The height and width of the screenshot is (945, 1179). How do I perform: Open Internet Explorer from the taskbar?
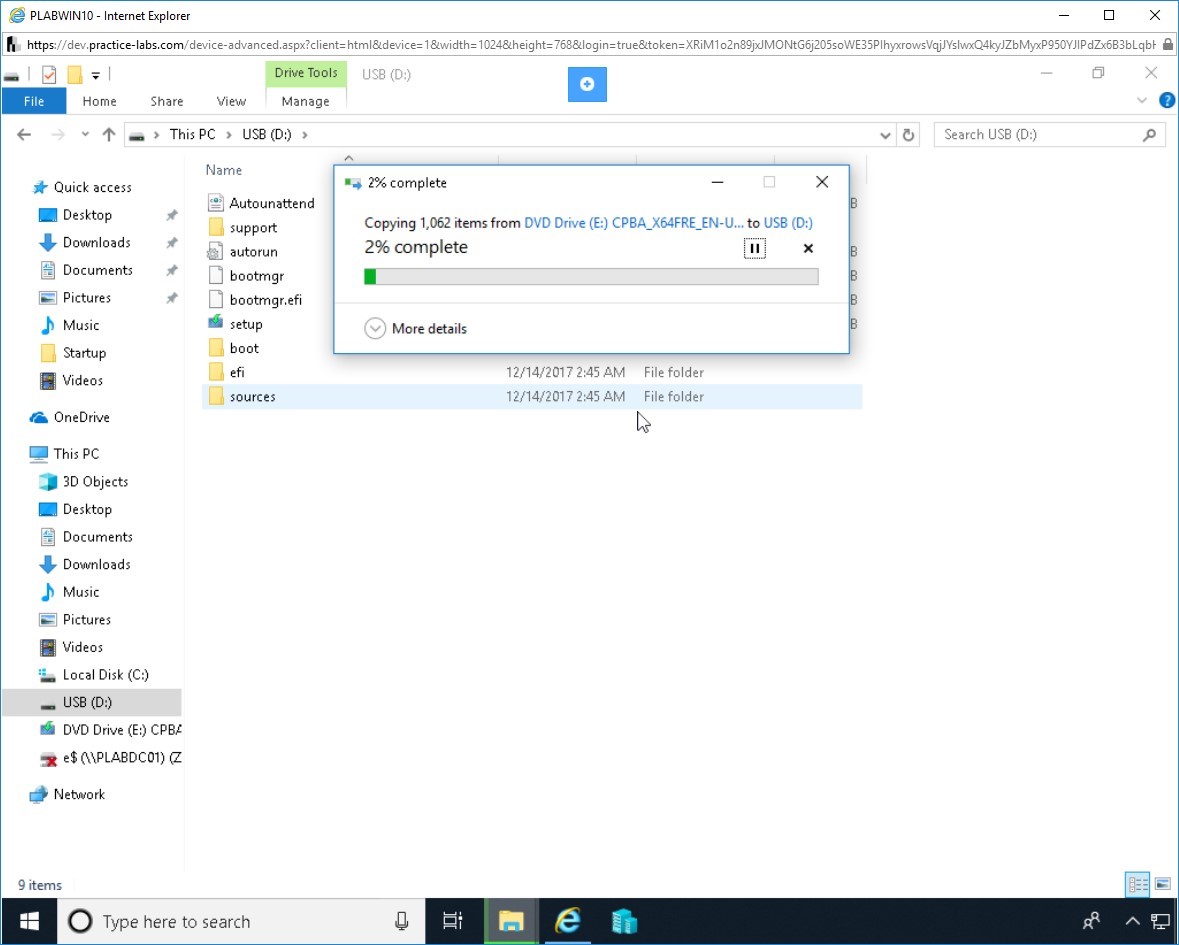568,921
